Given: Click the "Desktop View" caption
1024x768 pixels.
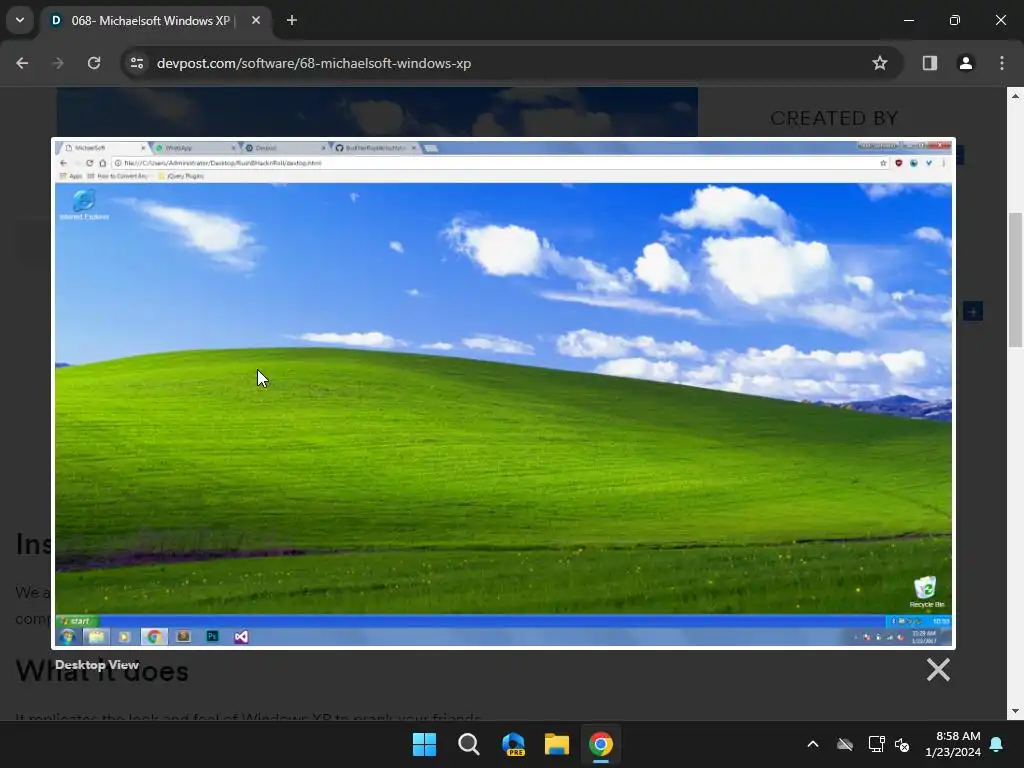Looking at the screenshot, I should point(97,665).
